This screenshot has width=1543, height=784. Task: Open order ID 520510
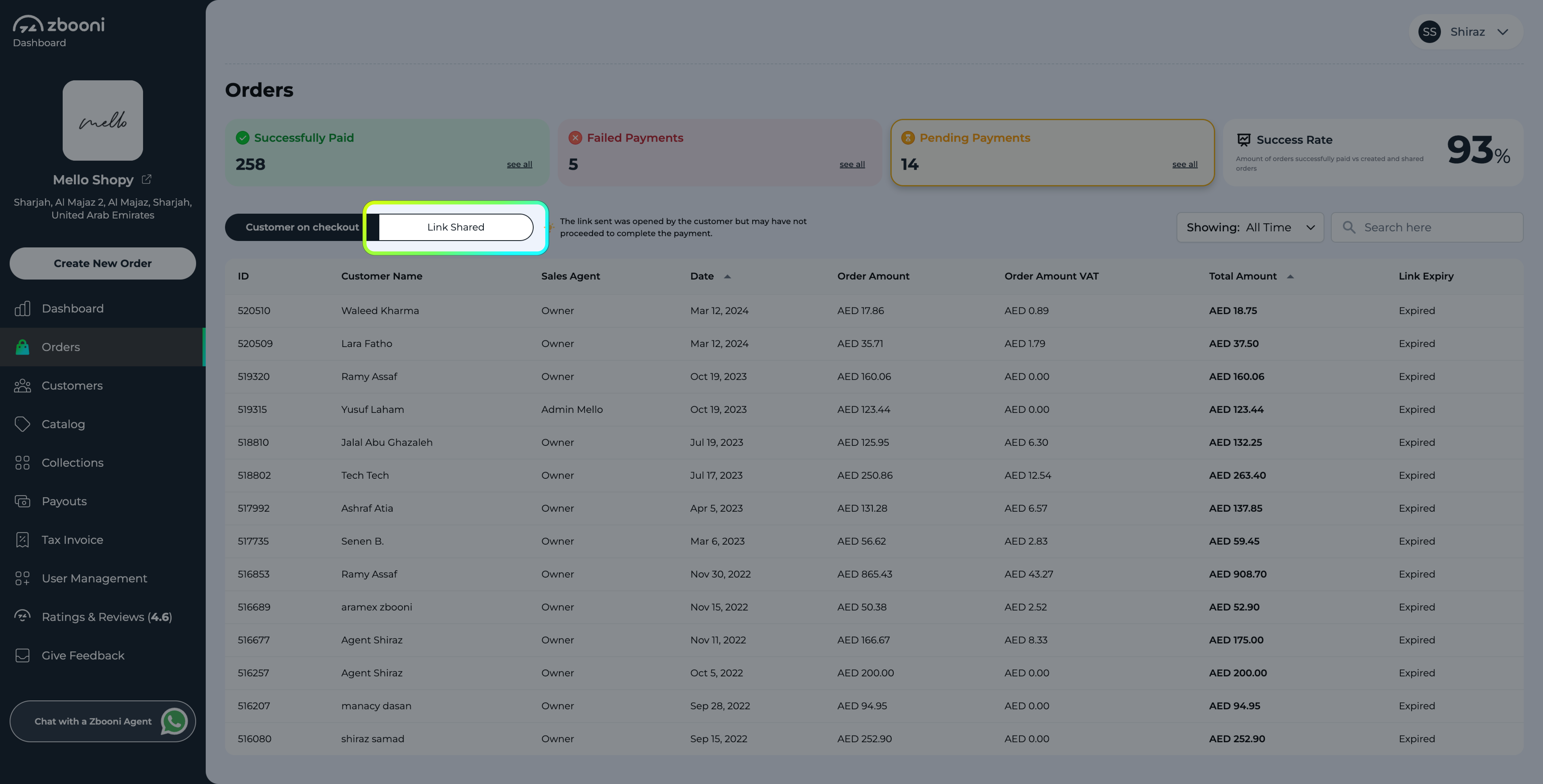click(x=254, y=311)
